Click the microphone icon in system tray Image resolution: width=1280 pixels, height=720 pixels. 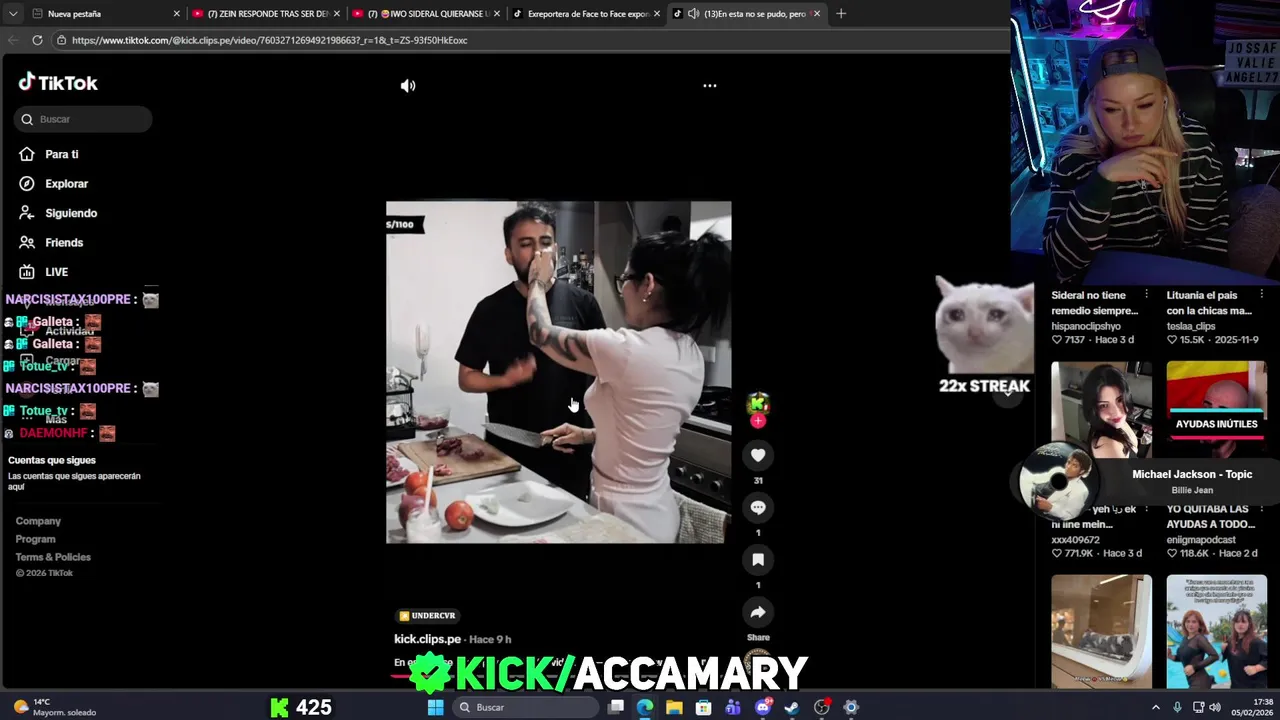tap(1177, 707)
